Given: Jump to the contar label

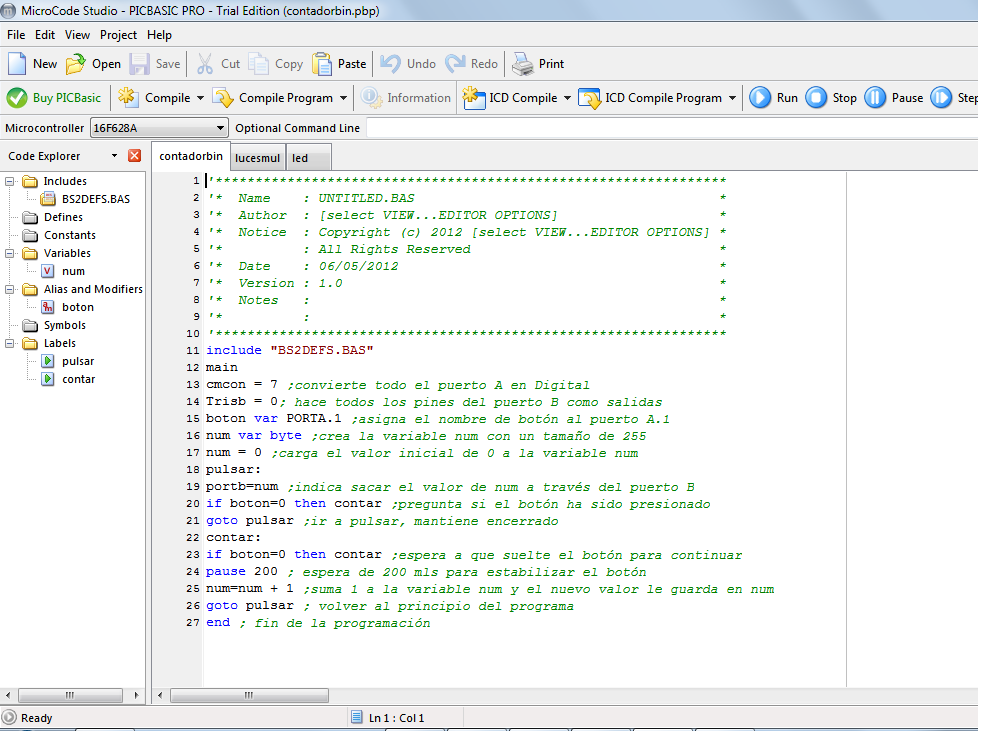Looking at the screenshot, I should (x=78, y=380).
